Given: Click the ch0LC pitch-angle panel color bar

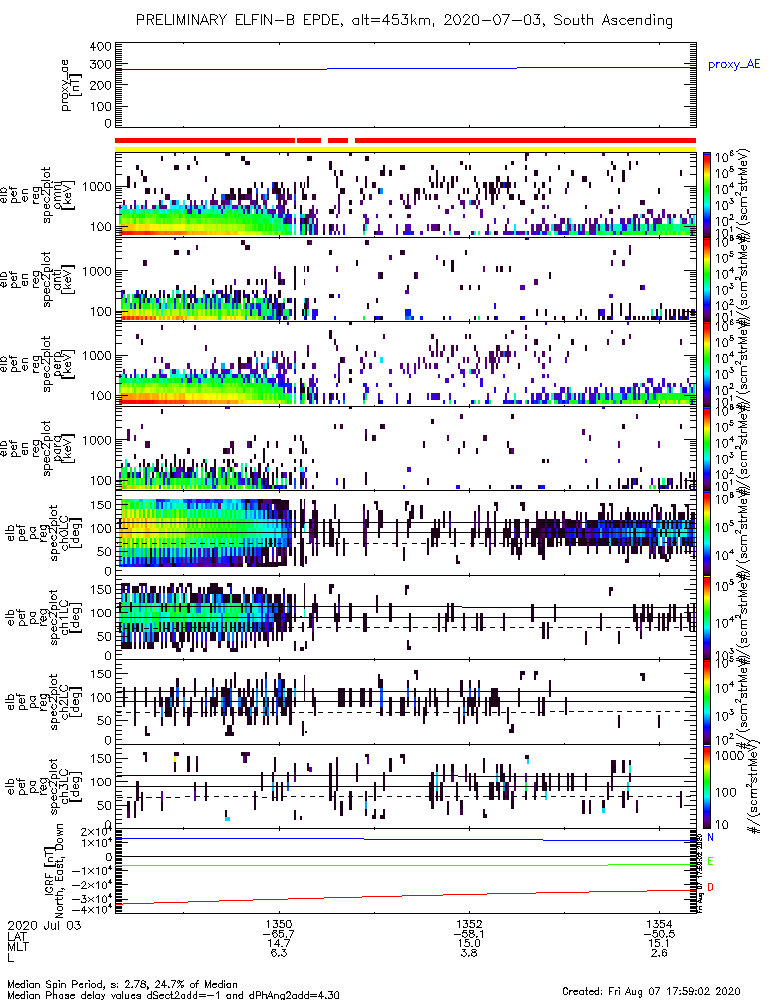Looking at the screenshot, I should click(x=705, y=532).
